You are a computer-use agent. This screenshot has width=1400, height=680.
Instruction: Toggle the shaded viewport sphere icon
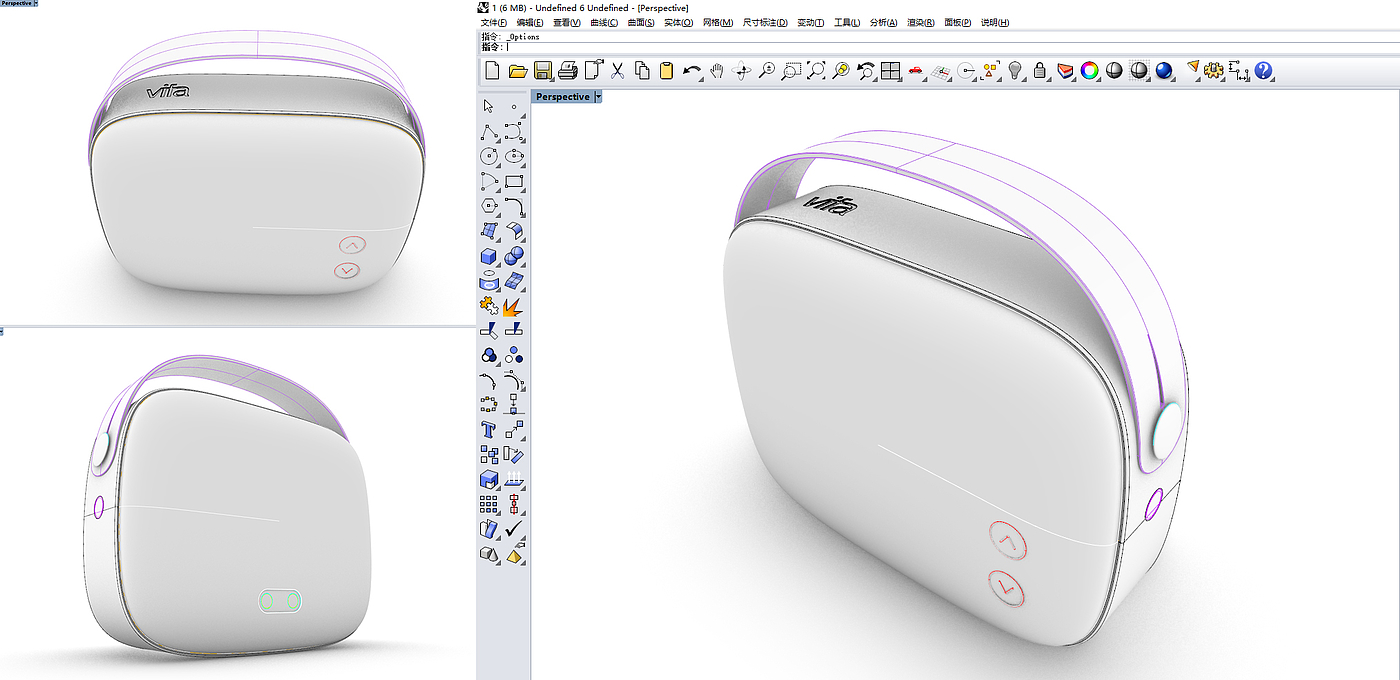click(x=1115, y=70)
